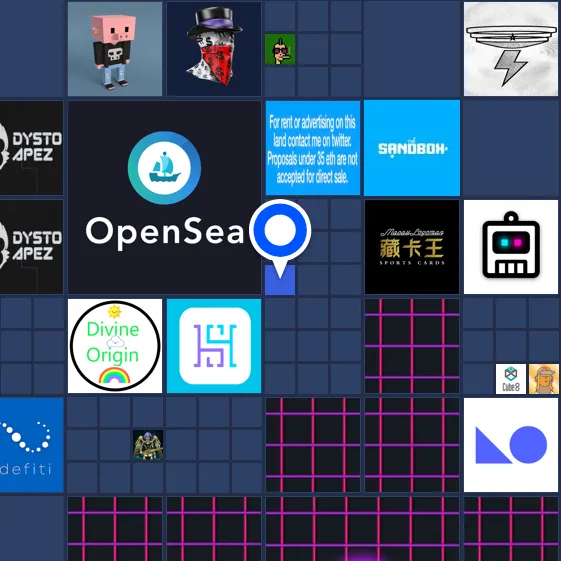The height and width of the screenshot is (561, 561).
Task: Click the small green punk avatar parcel
Action: 280,49
